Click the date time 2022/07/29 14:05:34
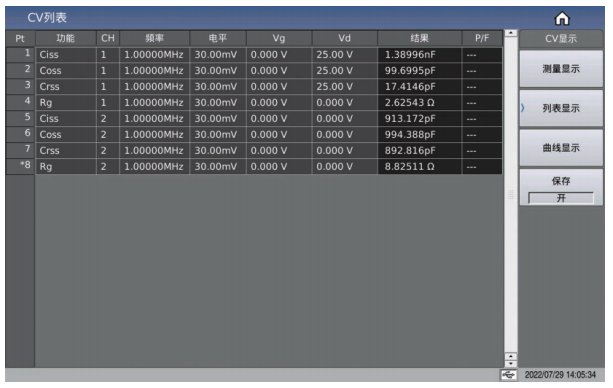Screen dimensions: 613x388 pos(560,375)
